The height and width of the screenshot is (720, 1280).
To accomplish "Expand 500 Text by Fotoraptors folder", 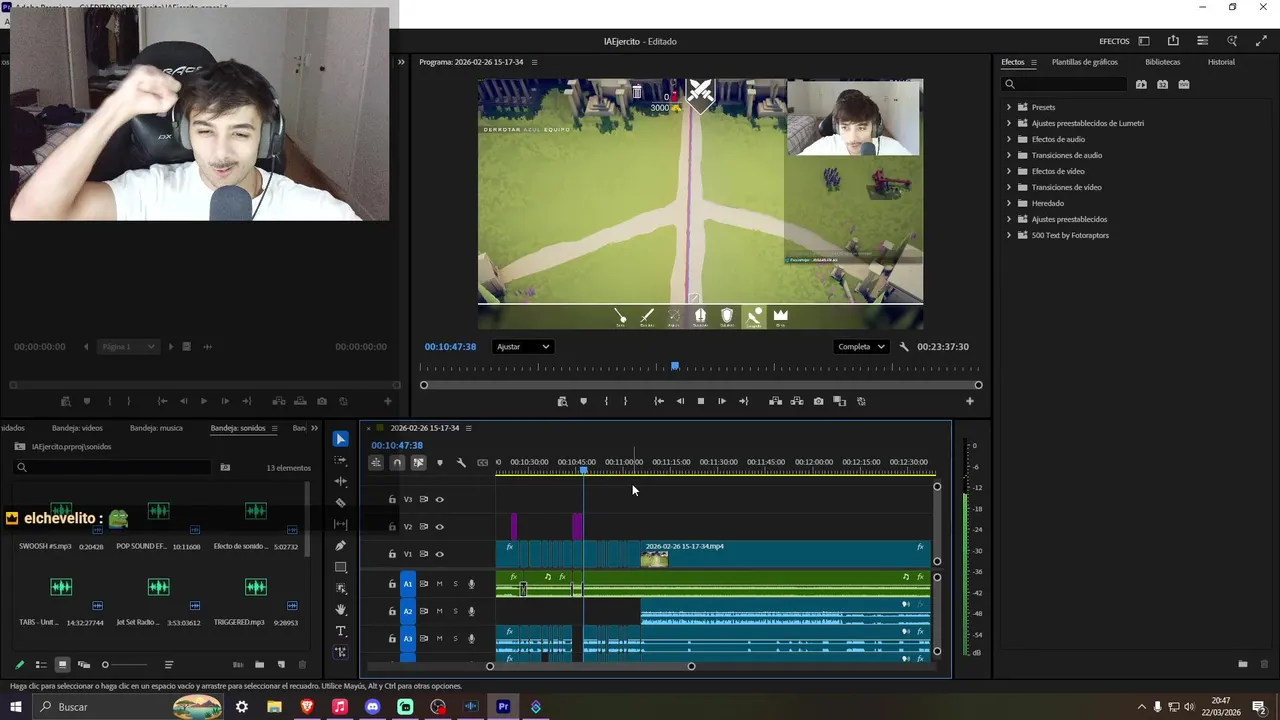I will point(1009,235).
